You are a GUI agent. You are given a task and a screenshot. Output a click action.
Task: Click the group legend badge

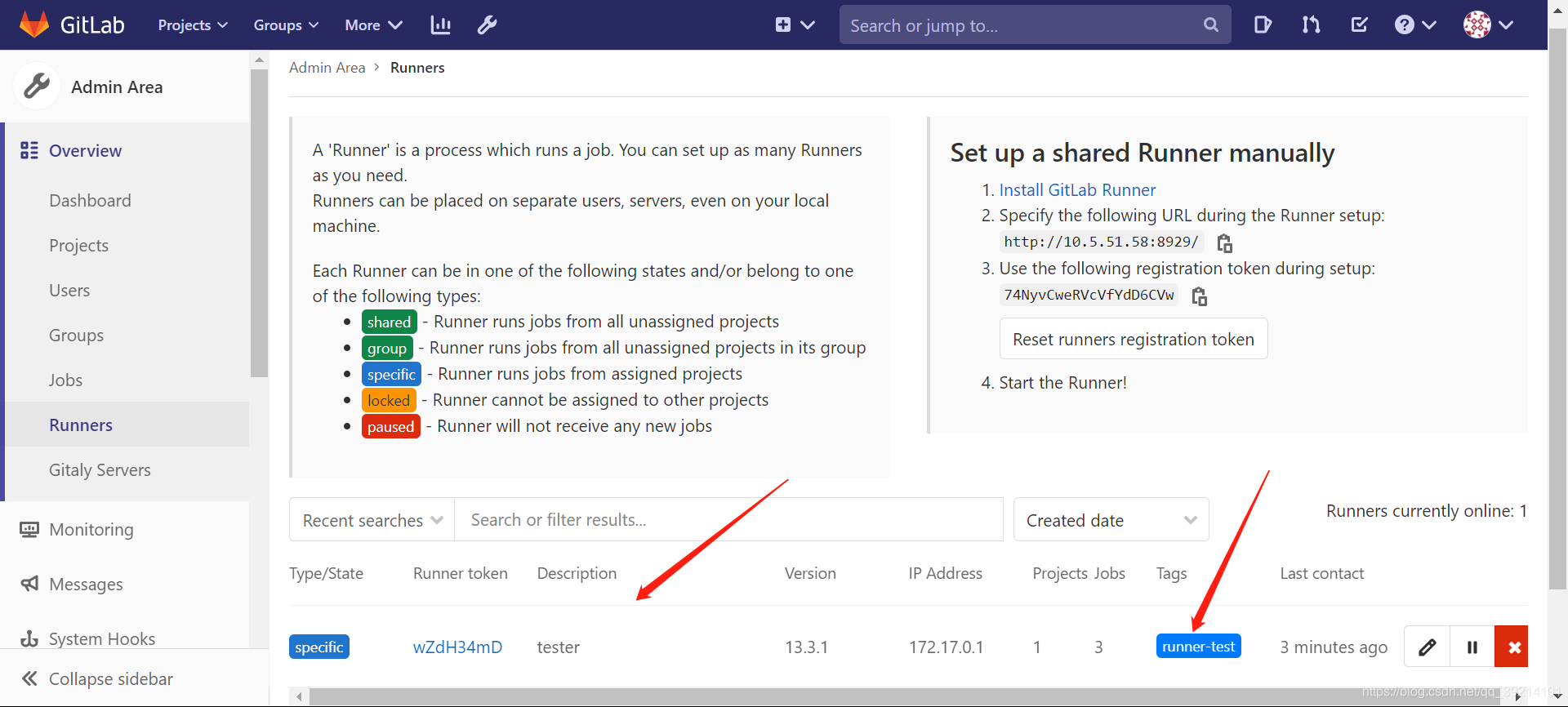click(x=387, y=348)
